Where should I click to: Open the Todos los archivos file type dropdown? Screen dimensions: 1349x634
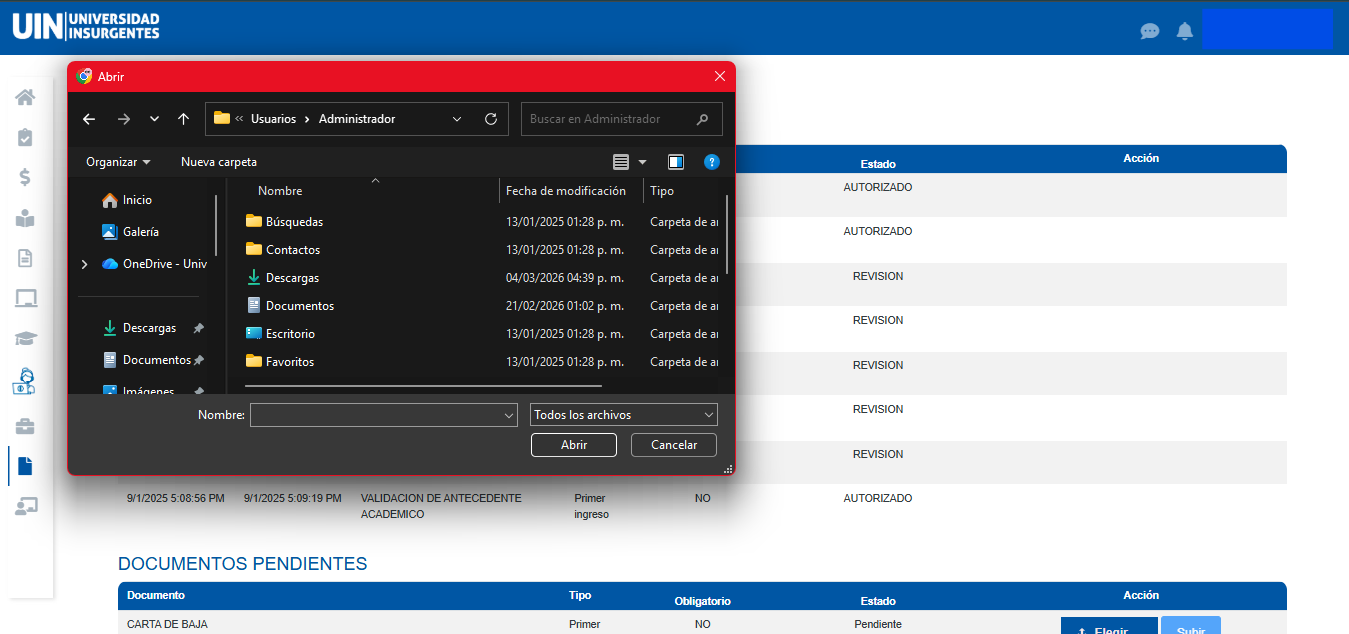[623, 415]
